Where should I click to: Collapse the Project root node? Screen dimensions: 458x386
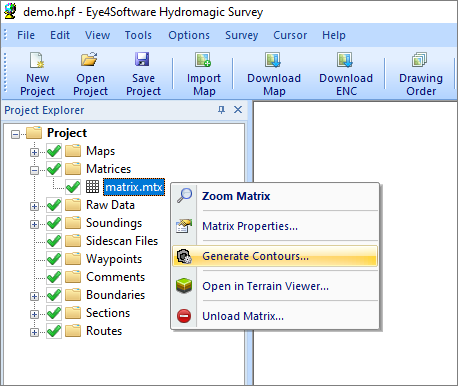(x=15, y=134)
